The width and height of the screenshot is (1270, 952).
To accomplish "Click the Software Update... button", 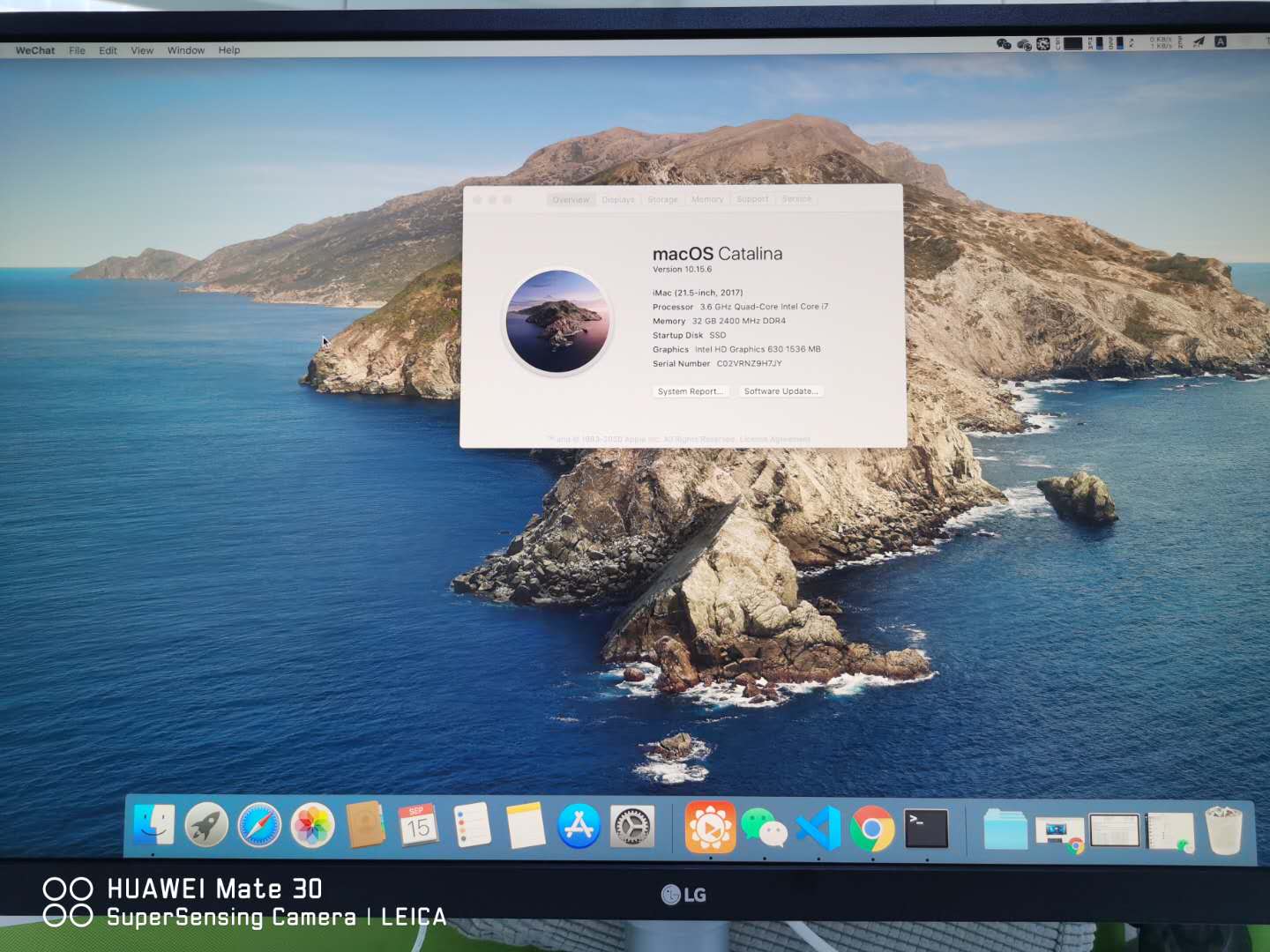I will tap(781, 391).
